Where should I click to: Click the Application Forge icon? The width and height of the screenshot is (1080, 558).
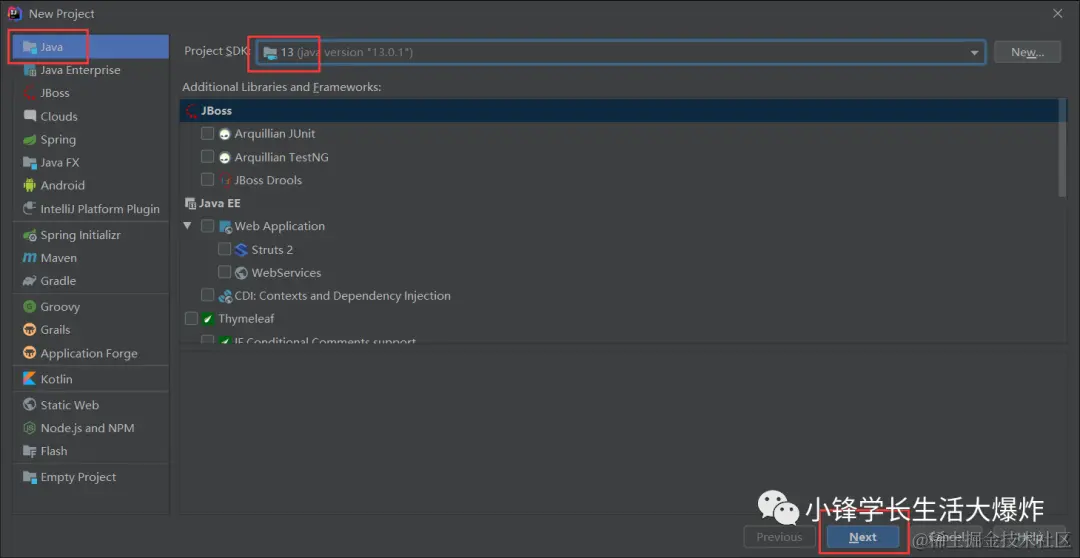pyautogui.click(x=30, y=353)
